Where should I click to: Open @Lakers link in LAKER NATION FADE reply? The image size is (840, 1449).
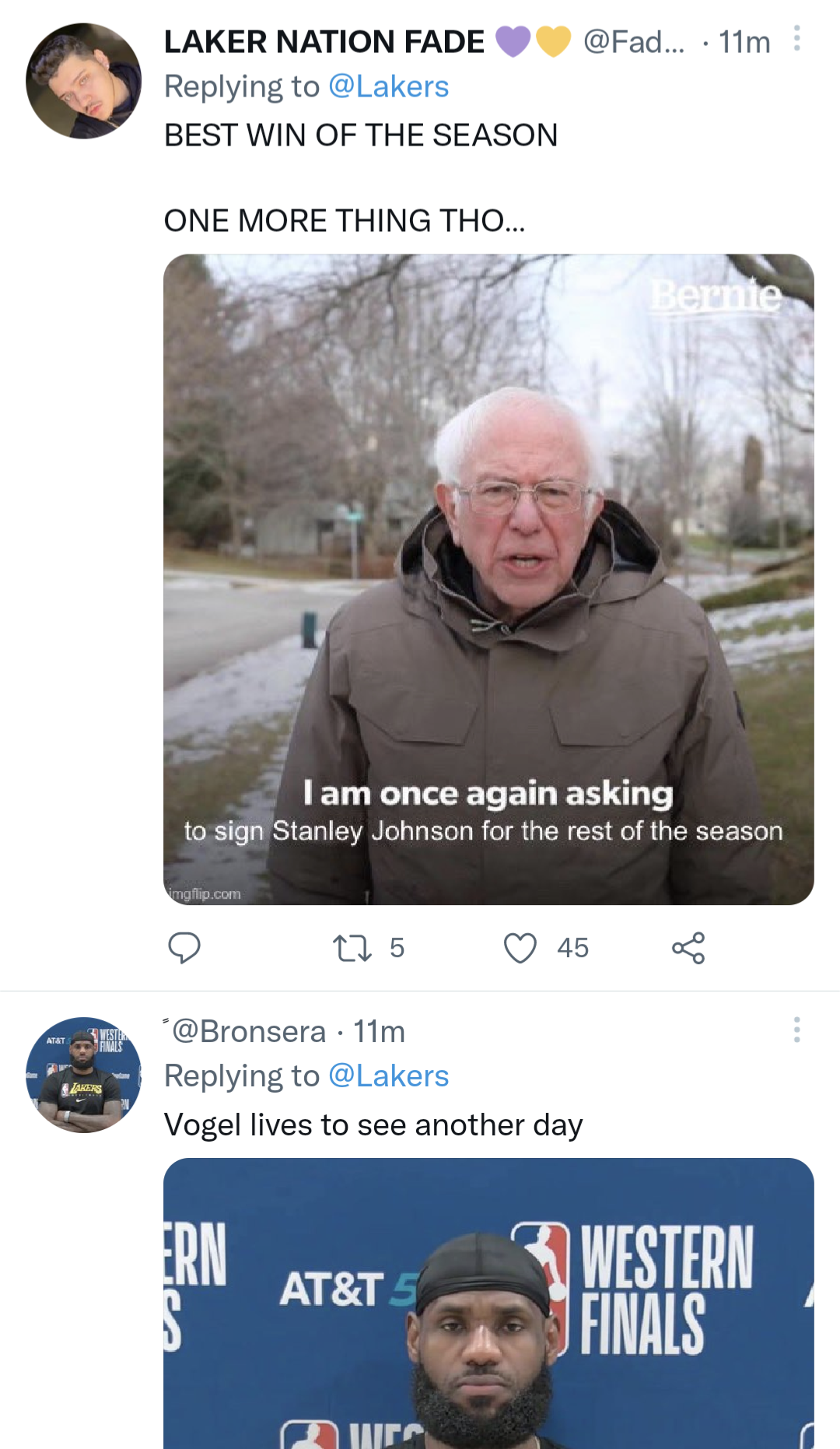click(388, 86)
